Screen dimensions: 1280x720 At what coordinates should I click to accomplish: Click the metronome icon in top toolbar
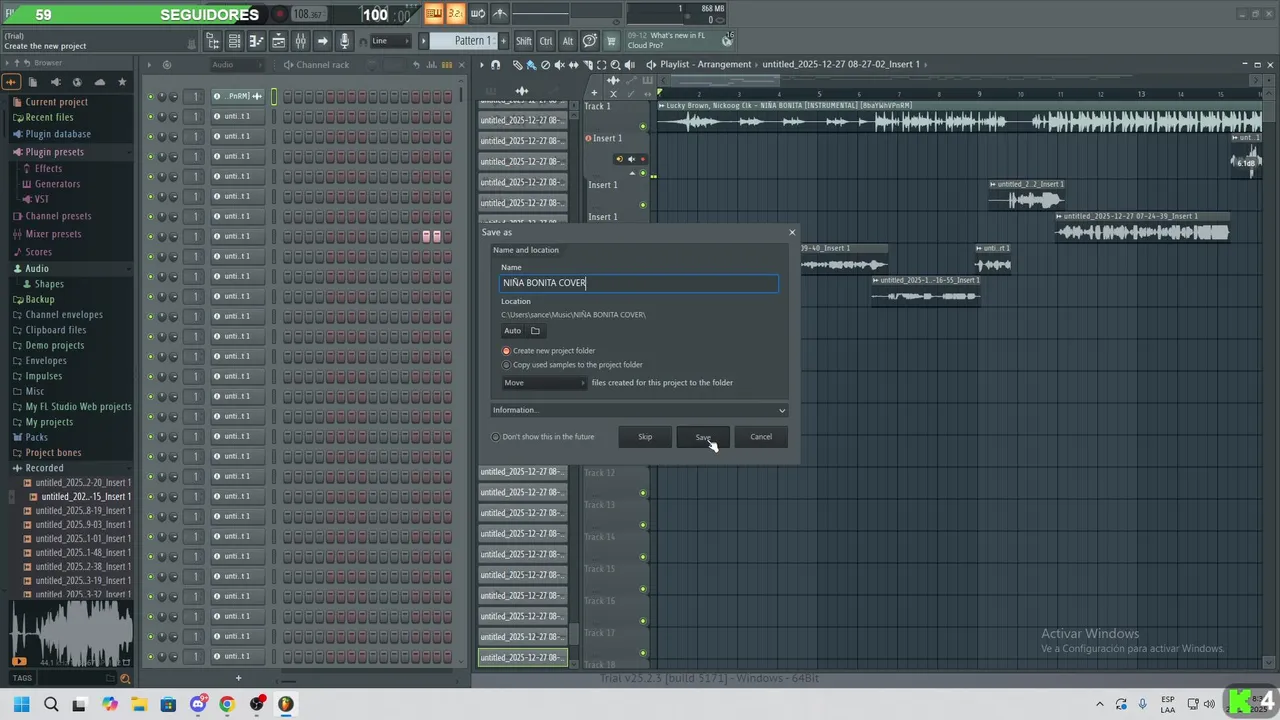point(500,13)
